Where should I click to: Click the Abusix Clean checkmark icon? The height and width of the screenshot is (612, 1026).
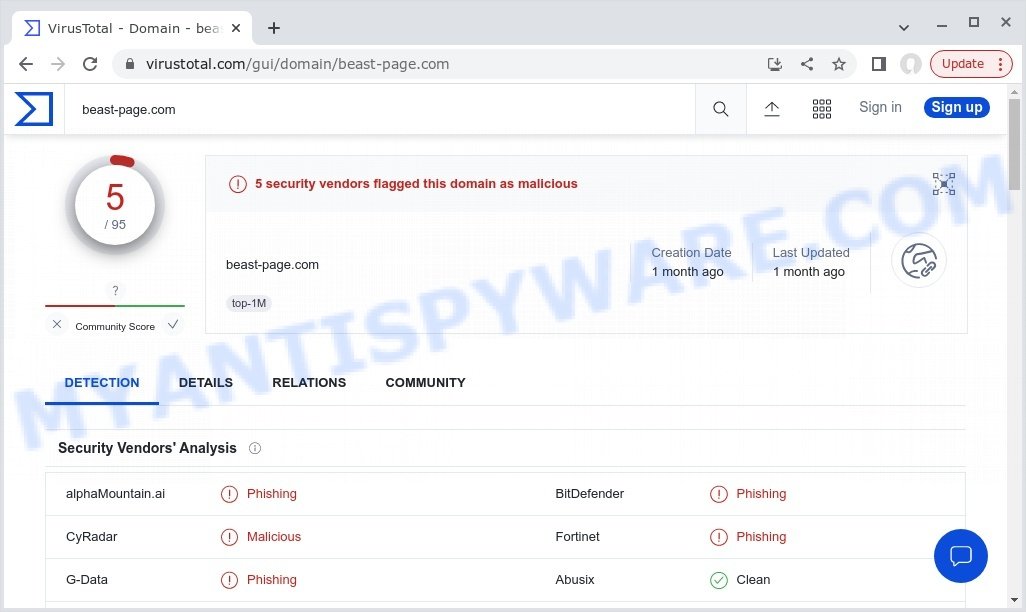718,580
